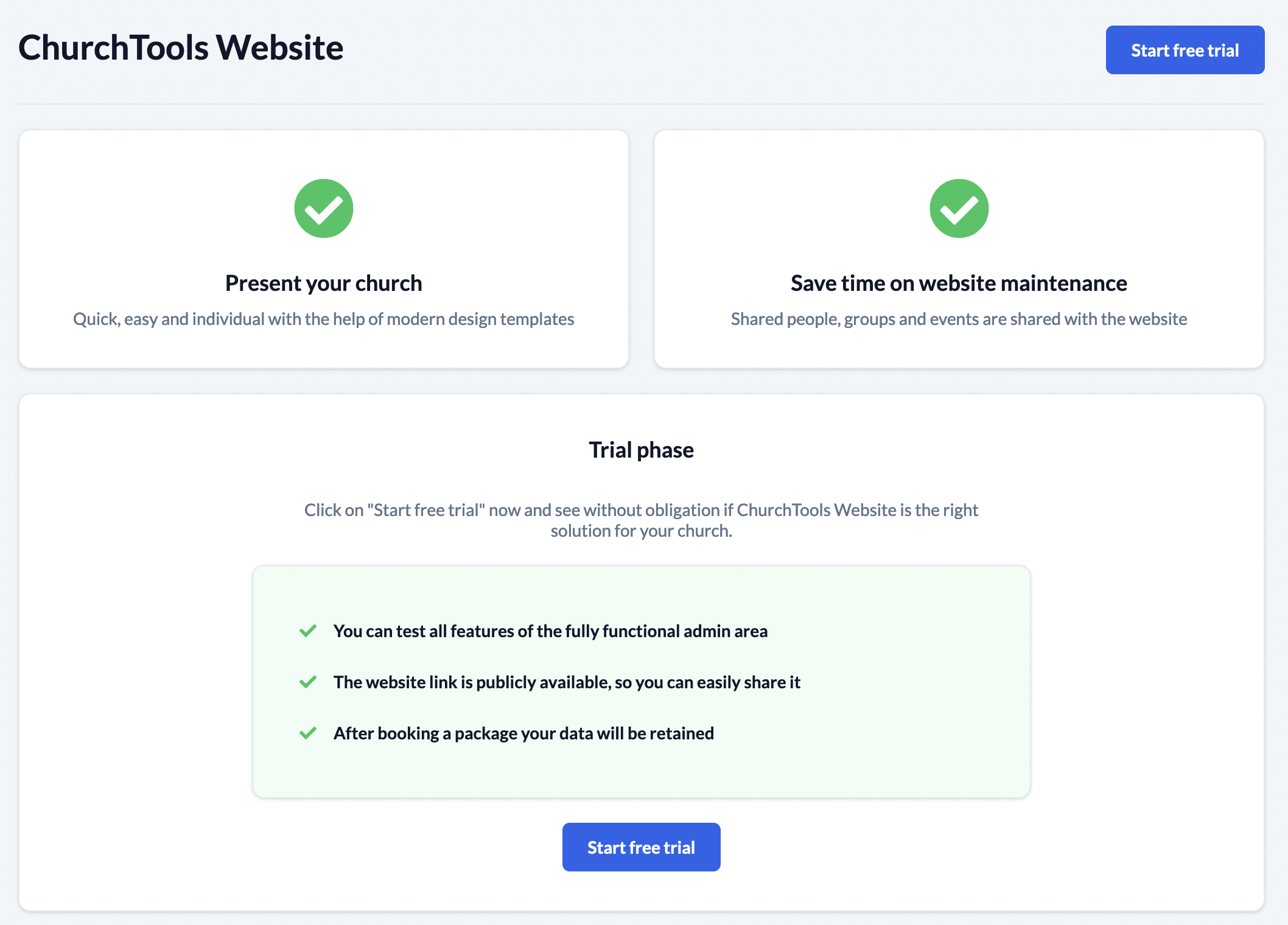This screenshot has width=1288, height=925.
Task: Click the Trial phase heading
Action: click(642, 450)
